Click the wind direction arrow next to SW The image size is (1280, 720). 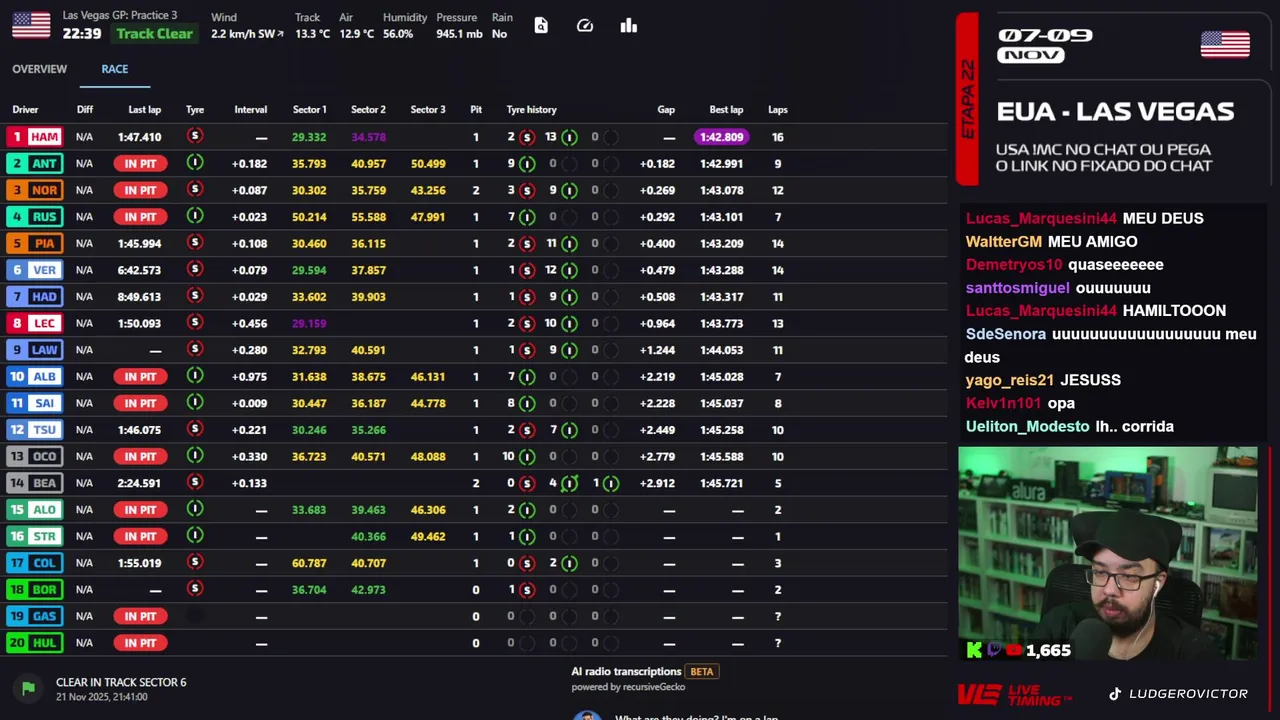(280, 34)
